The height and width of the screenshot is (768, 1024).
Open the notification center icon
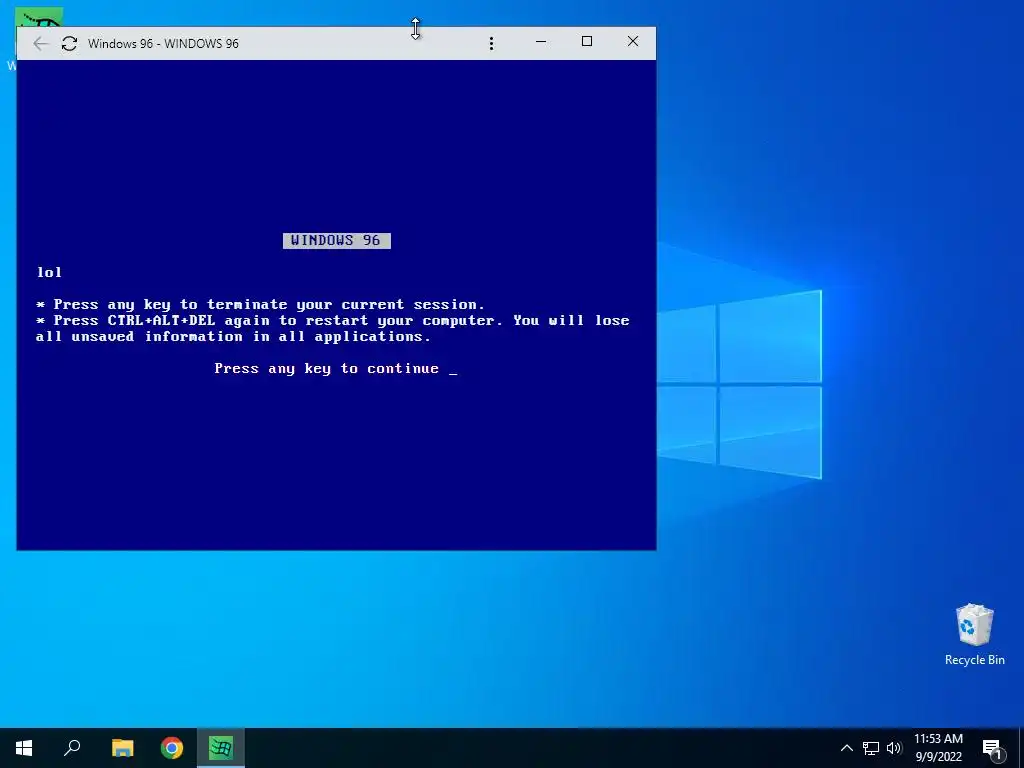pyautogui.click(x=992, y=749)
